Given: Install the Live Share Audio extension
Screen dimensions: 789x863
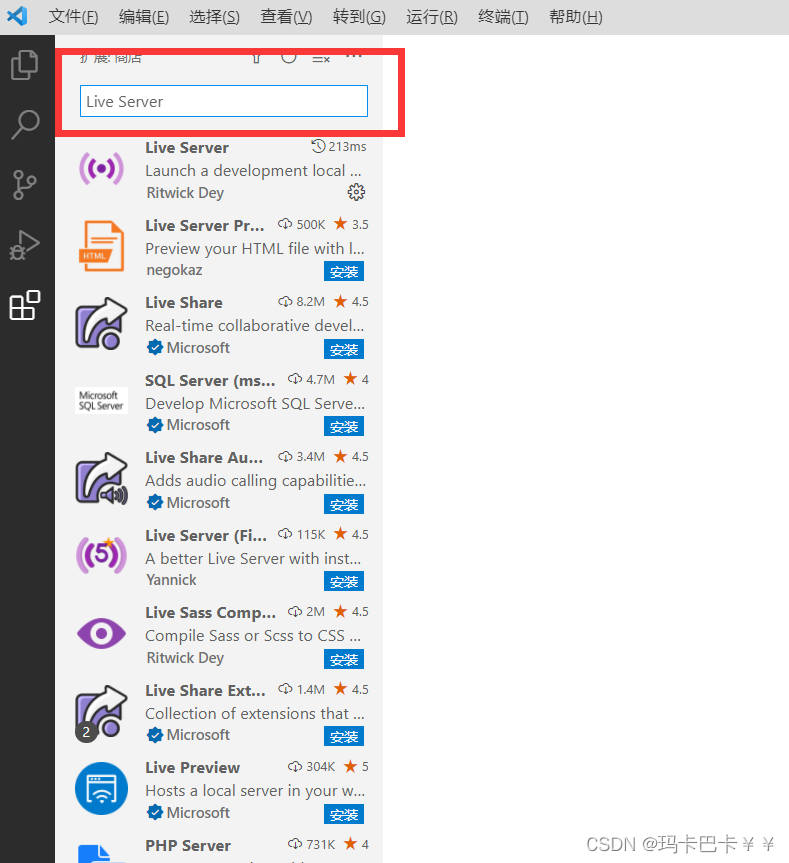Looking at the screenshot, I should click(x=343, y=504).
